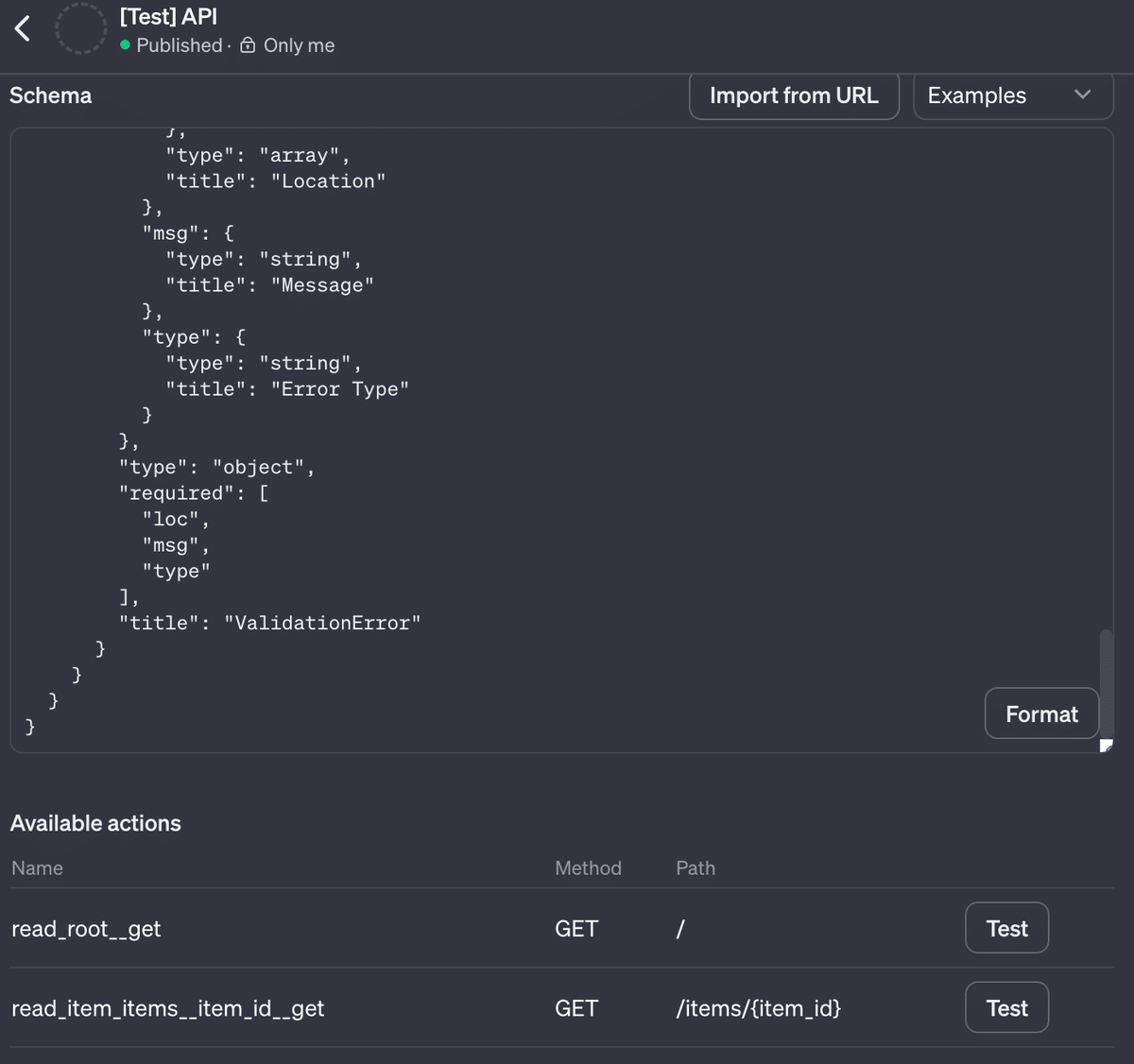This screenshot has height=1064, width=1134.
Task: Click the "/" path of read_root__get
Action: [679, 929]
